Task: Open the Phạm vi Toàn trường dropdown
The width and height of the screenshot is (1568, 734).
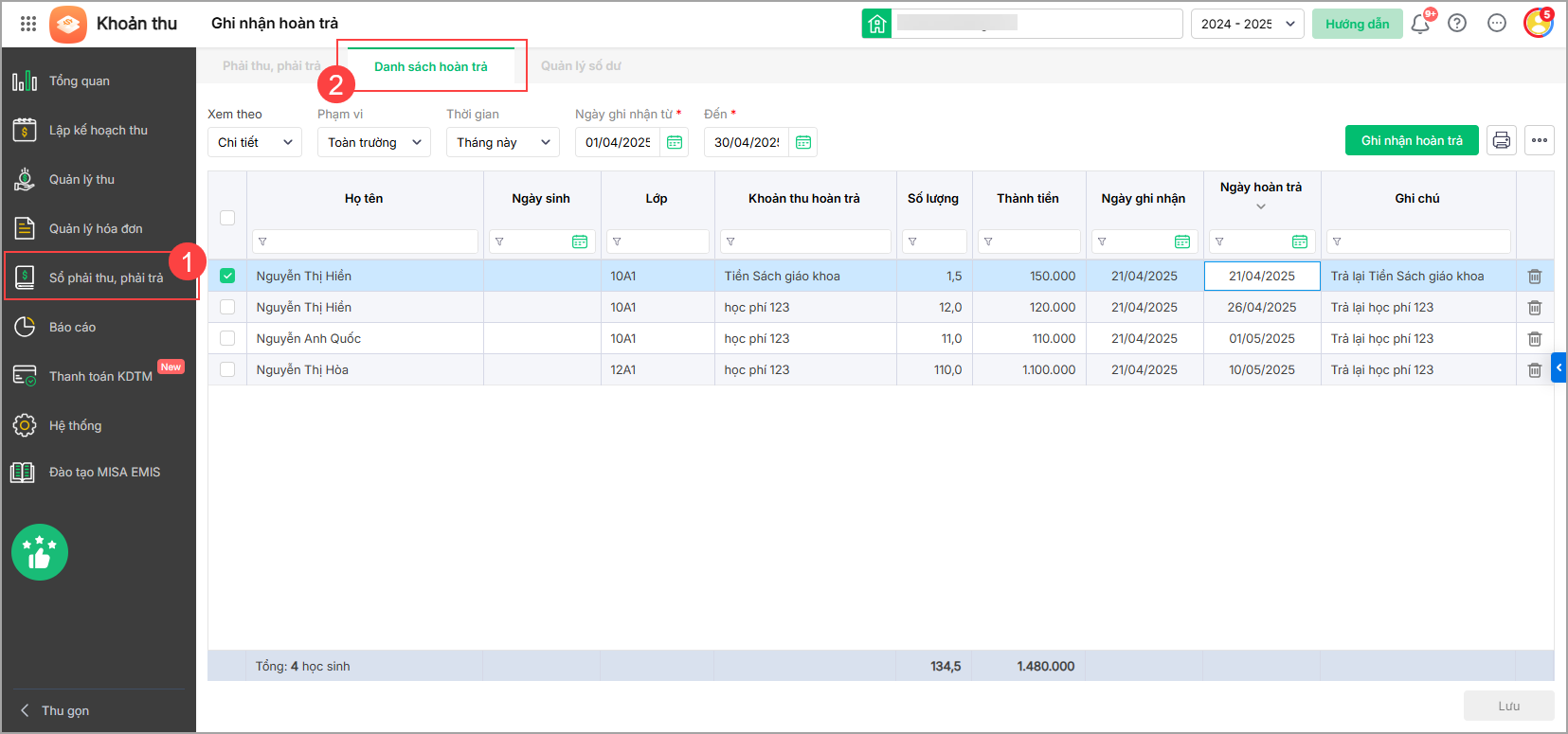Action: click(x=373, y=142)
